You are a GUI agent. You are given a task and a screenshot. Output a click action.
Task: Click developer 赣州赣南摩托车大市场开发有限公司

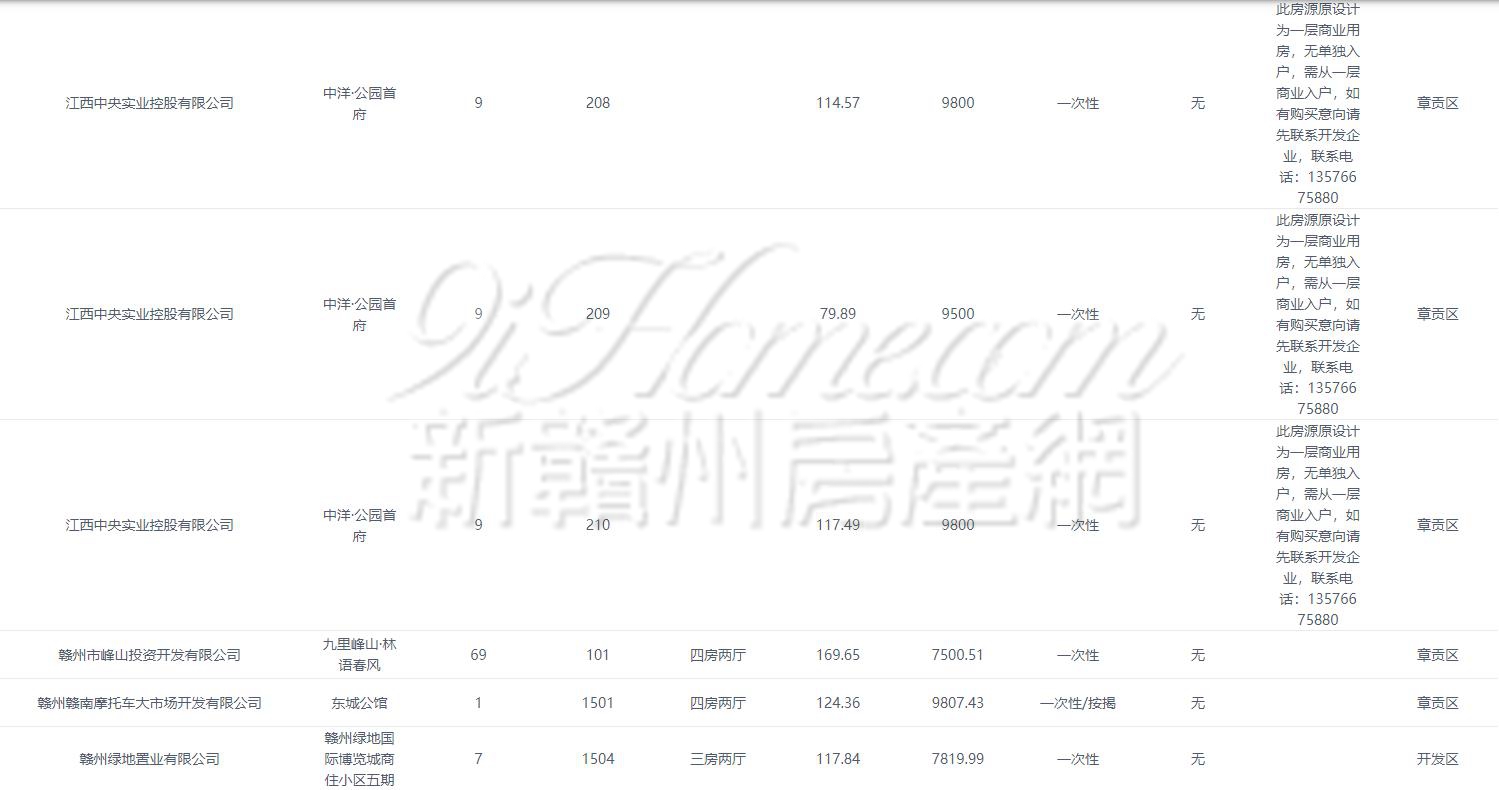tap(149, 703)
